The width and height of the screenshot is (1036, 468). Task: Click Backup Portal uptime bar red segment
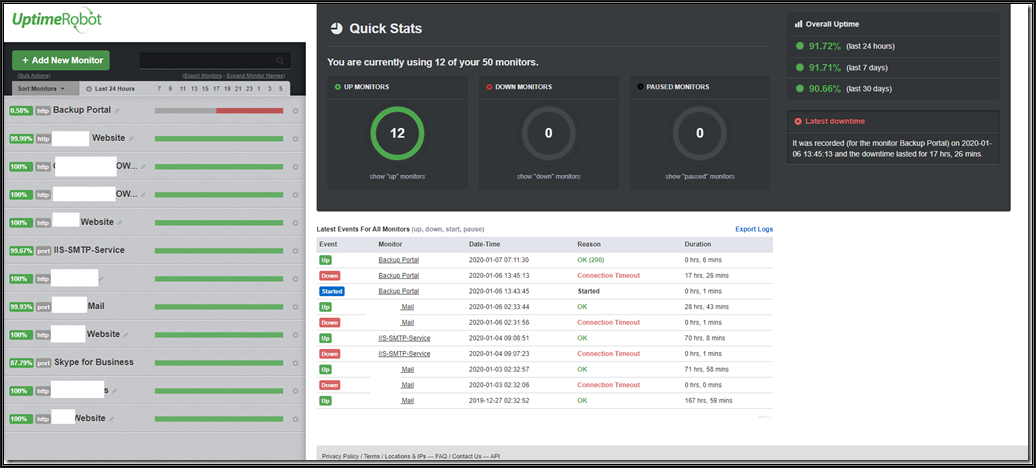click(x=249, y=111)
